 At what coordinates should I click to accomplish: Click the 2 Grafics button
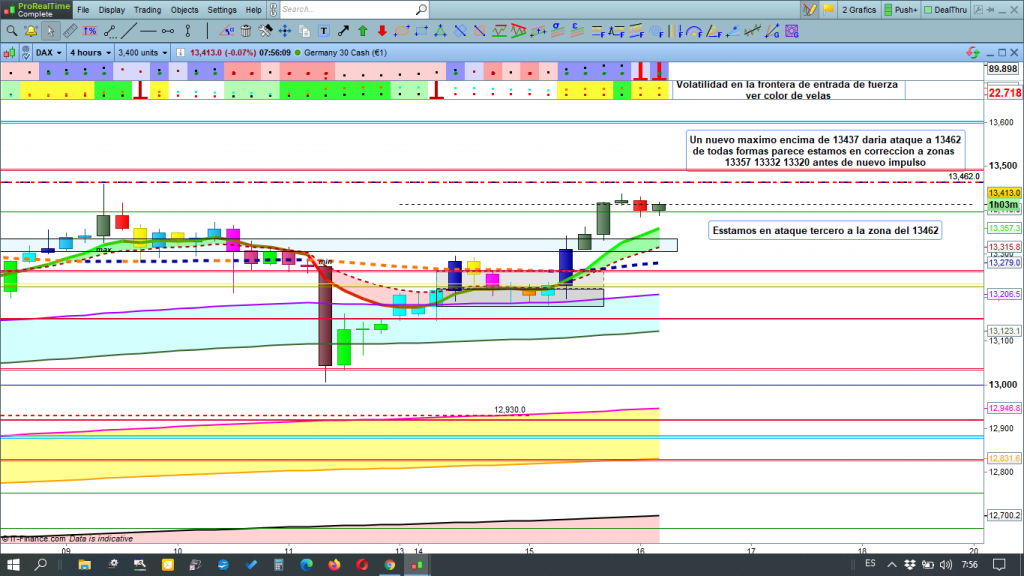[x=858, y=10]
